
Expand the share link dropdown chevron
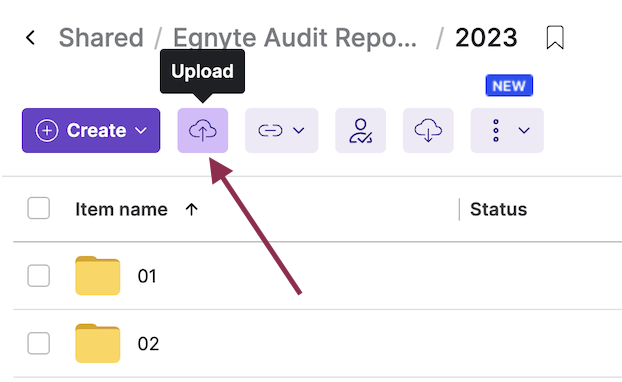tap(299, 131)
